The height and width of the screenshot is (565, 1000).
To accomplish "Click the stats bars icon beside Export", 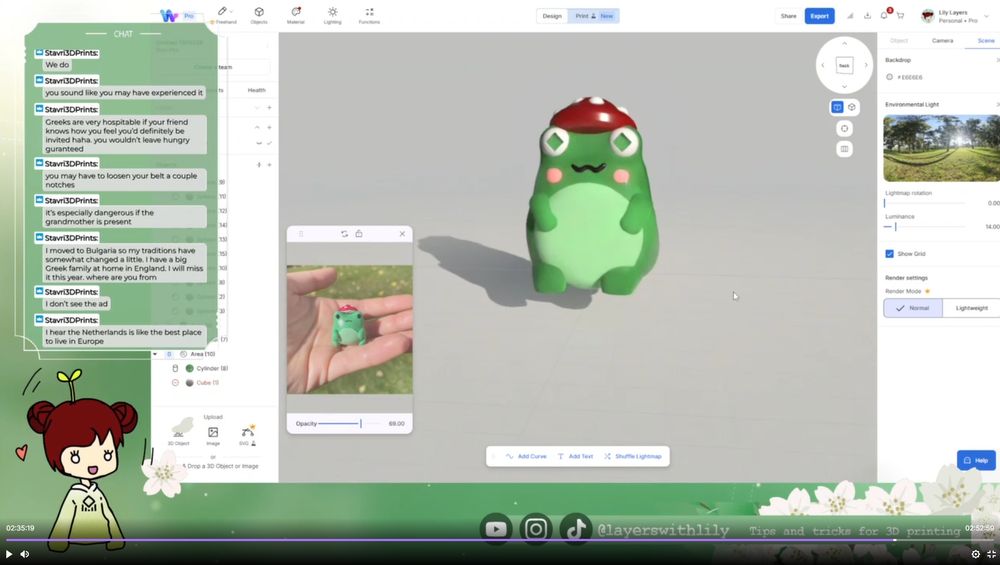I will point(850,15).
